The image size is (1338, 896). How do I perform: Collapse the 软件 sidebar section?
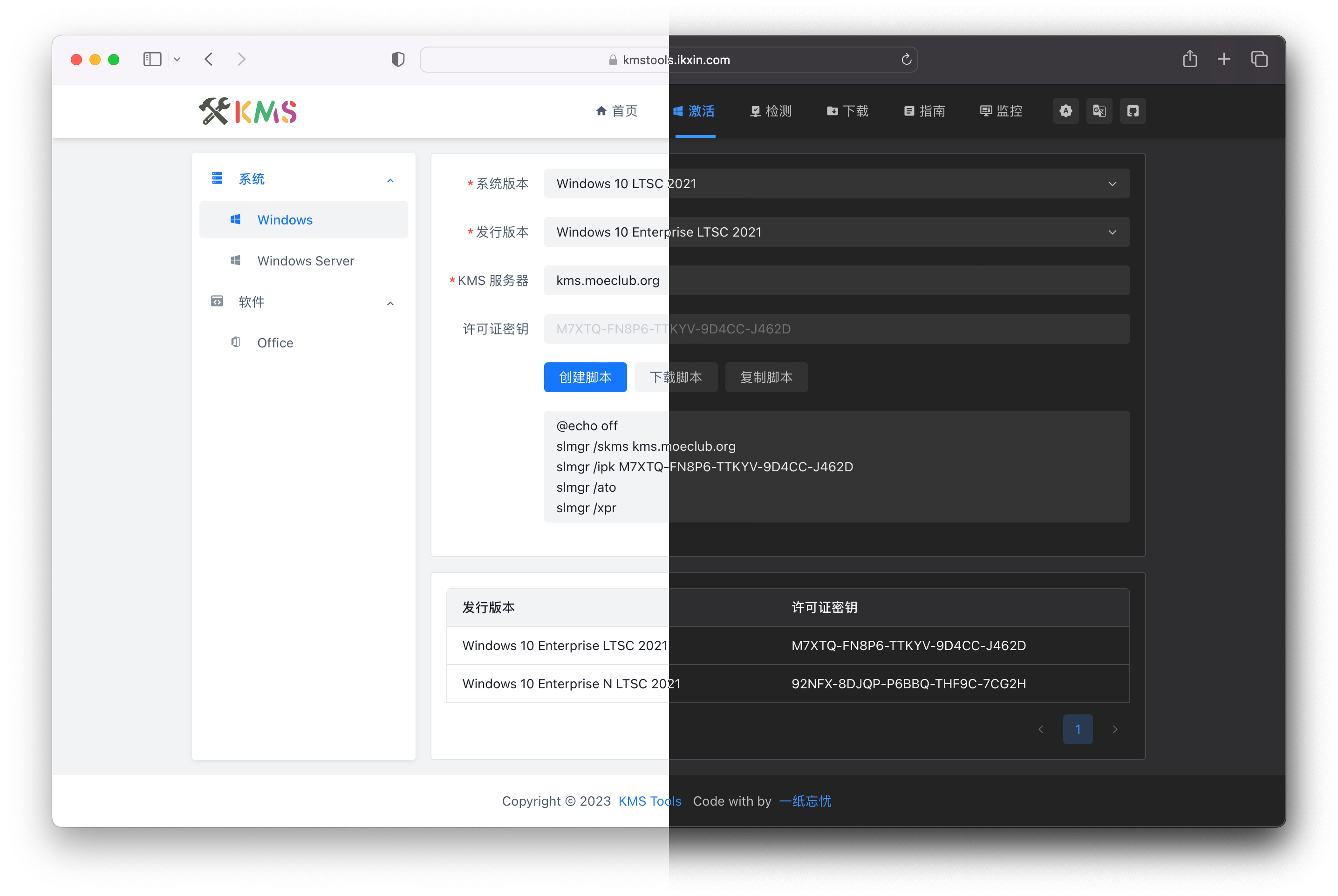pos(390,303)
